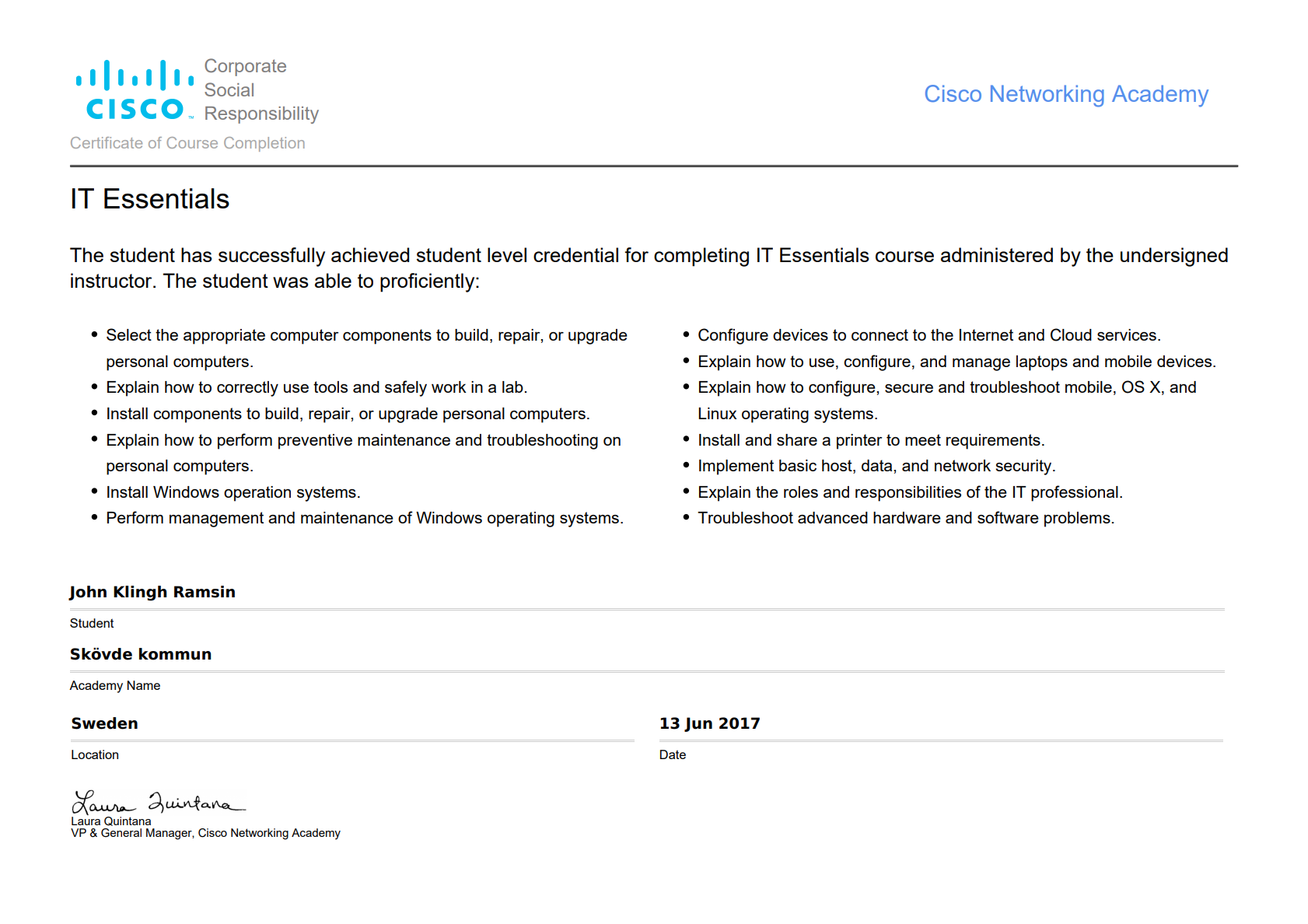Image resolution: width=1308 pixels, height=924 pixels.
Task: Click the Laura Quintana handwritten signature
Action: coord(158,802)
